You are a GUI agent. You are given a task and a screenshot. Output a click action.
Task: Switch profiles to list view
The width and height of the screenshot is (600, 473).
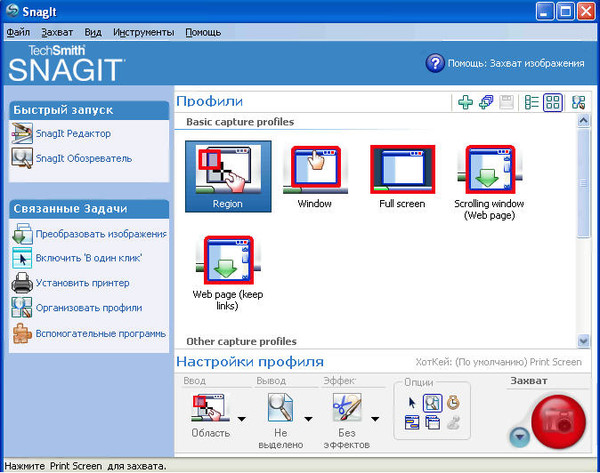(532, 102)
